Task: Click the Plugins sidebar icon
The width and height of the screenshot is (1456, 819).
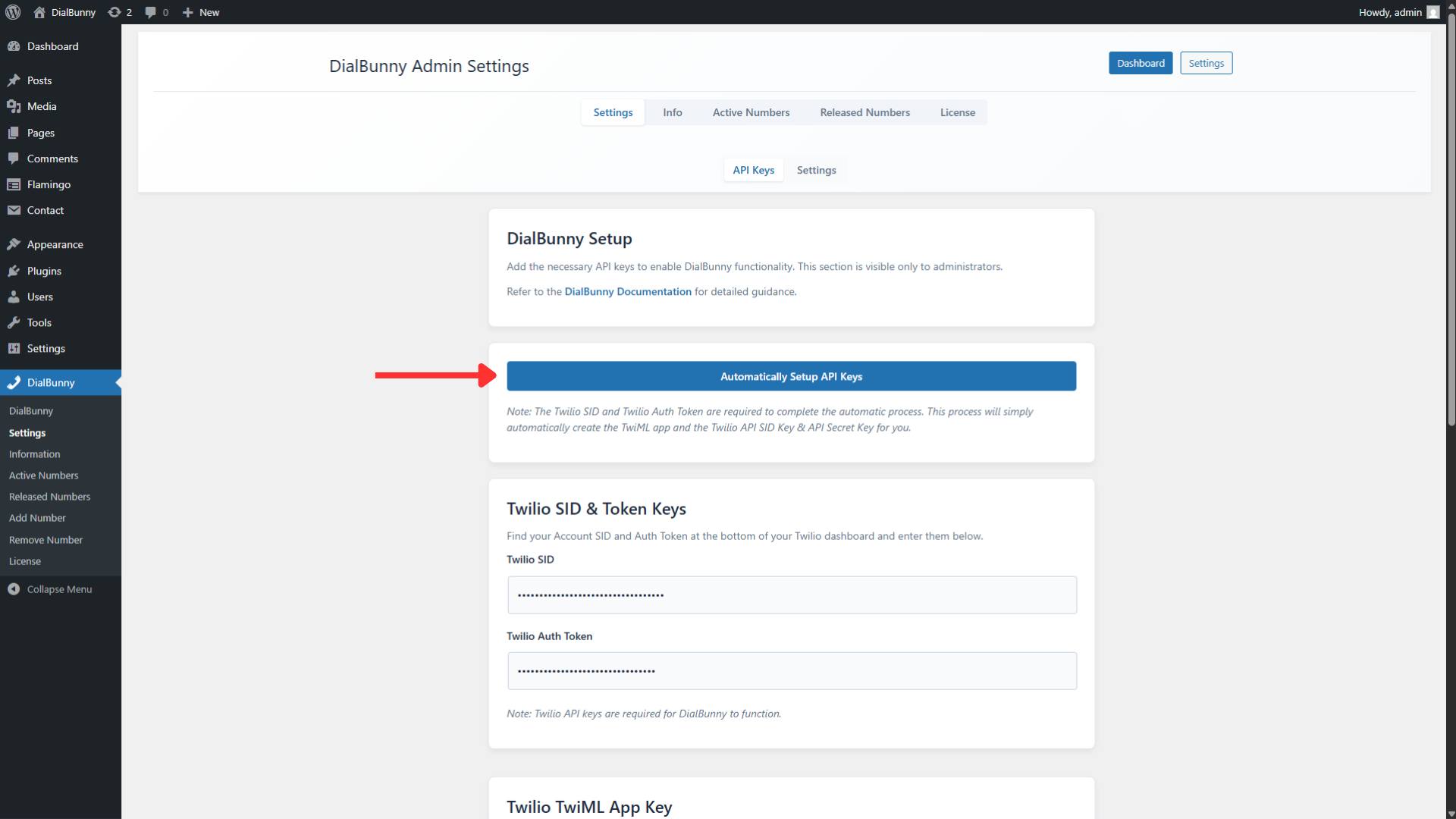Action: [x=14, y=271]
